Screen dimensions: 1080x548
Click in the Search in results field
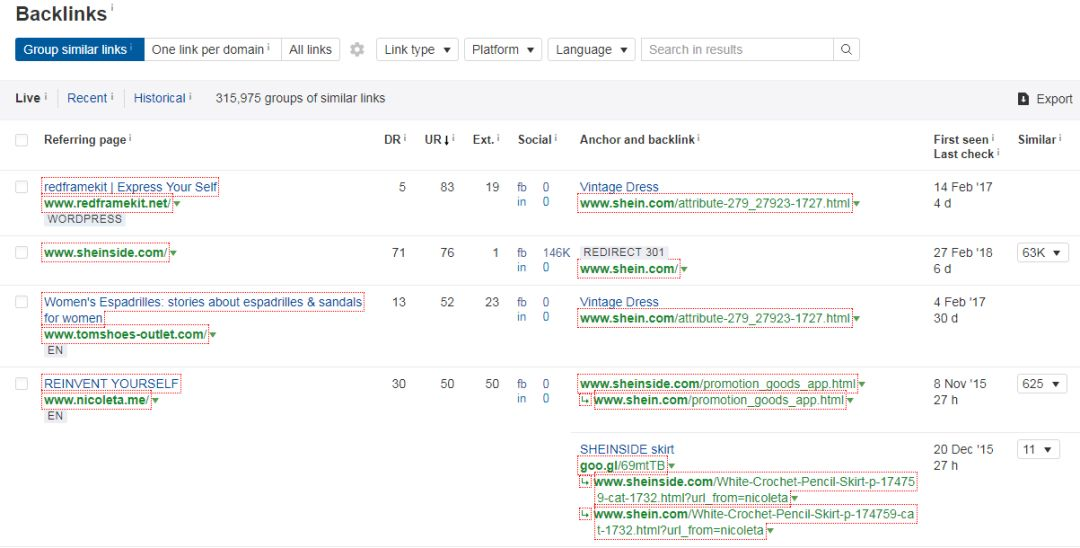point(737,50)
